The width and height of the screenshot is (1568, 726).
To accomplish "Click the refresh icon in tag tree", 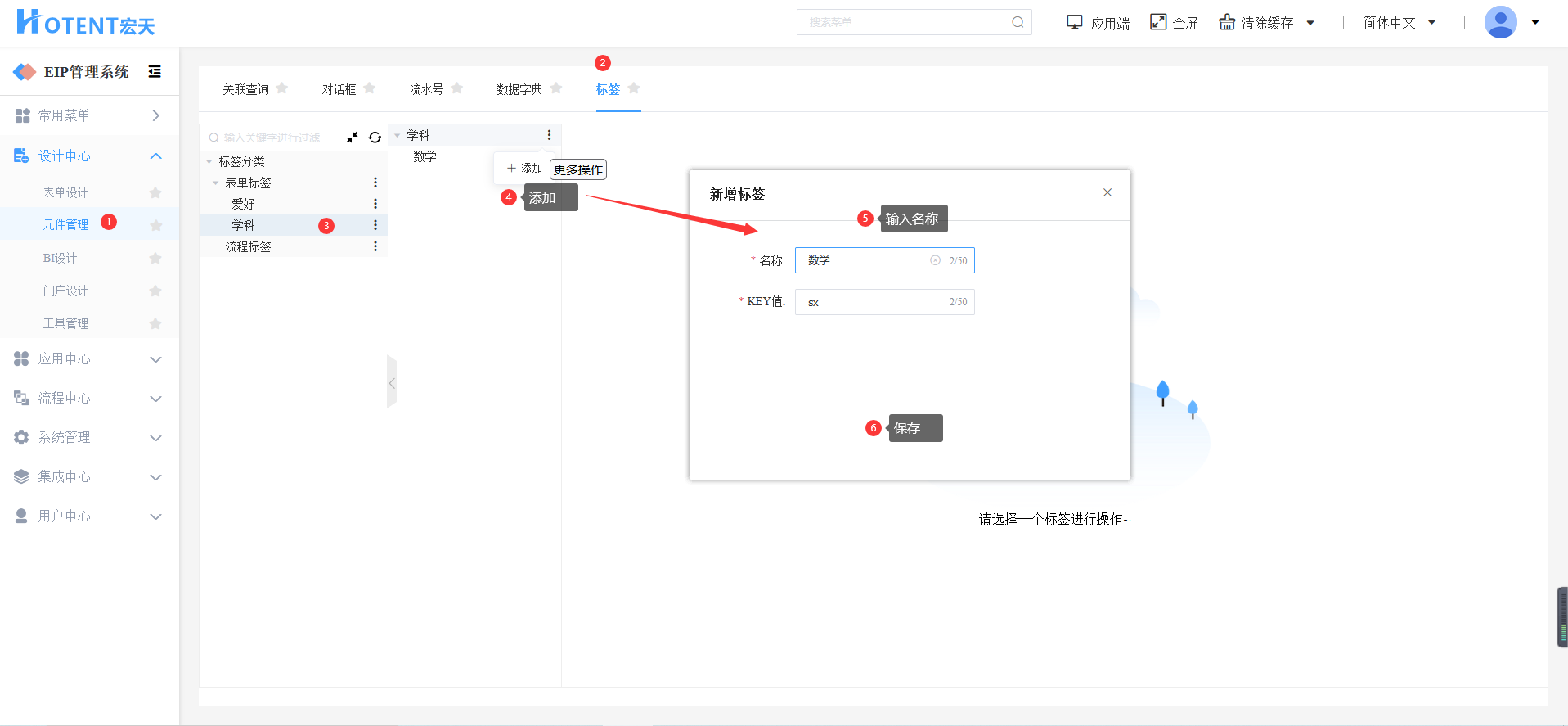I will (375, 138).
